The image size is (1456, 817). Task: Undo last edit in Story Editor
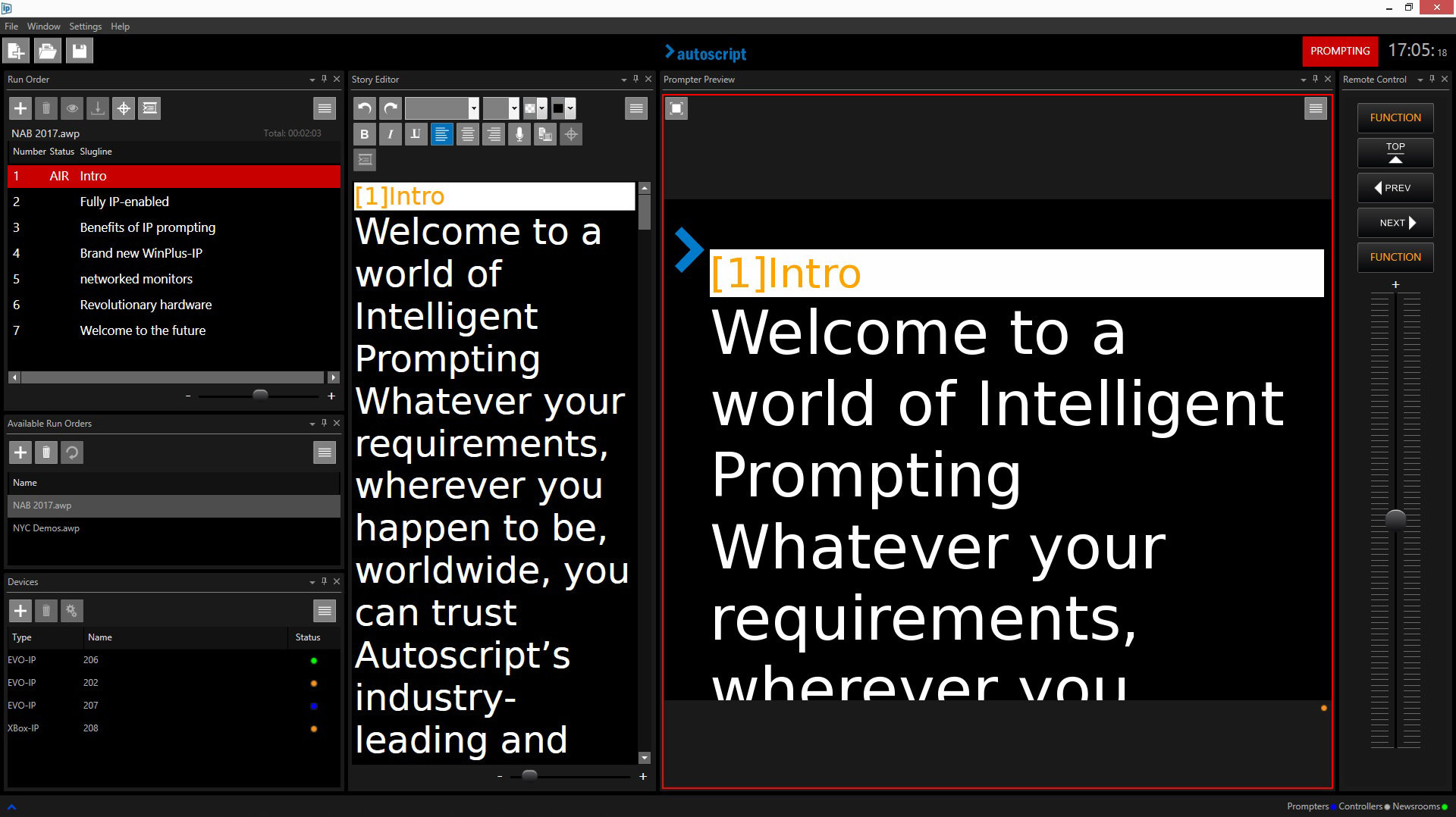pyautogui.click(x=365, y=108)
